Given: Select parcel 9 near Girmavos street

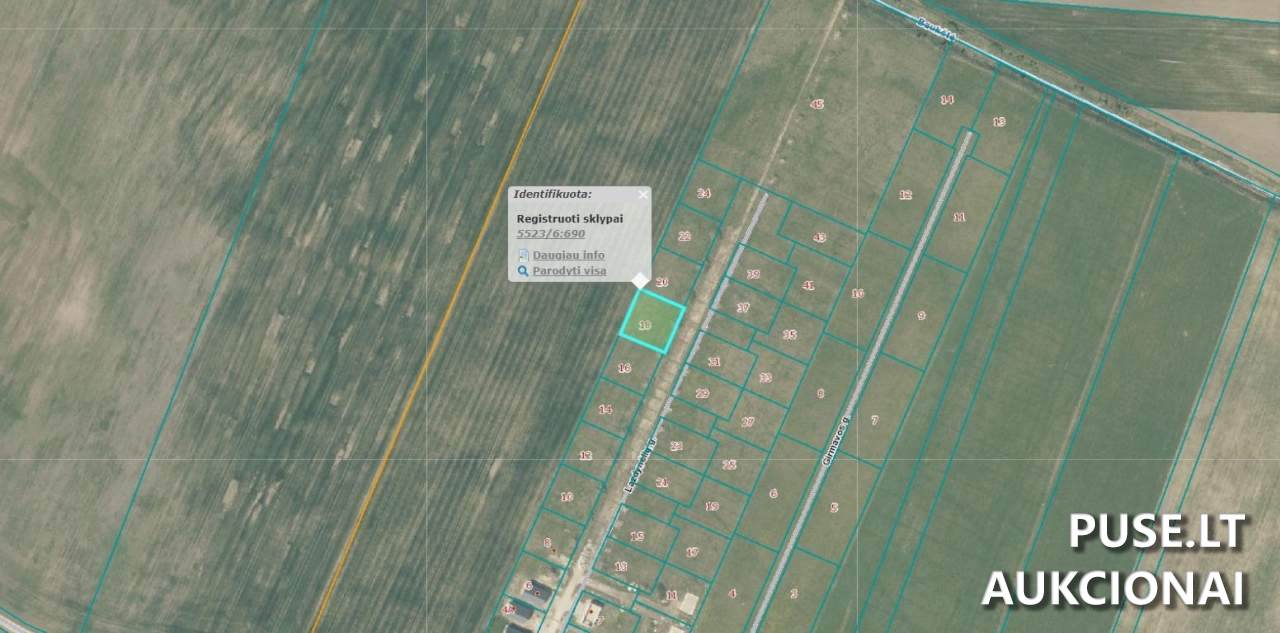Looking at the screenshot, I should [921, 316].
